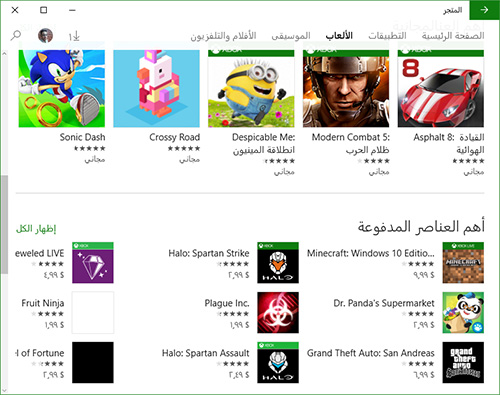Image resolution: width=500 pixels, height=395 pixels.
Task: Open the Halo: Spartan Assault icon
Action: [278, 362]
